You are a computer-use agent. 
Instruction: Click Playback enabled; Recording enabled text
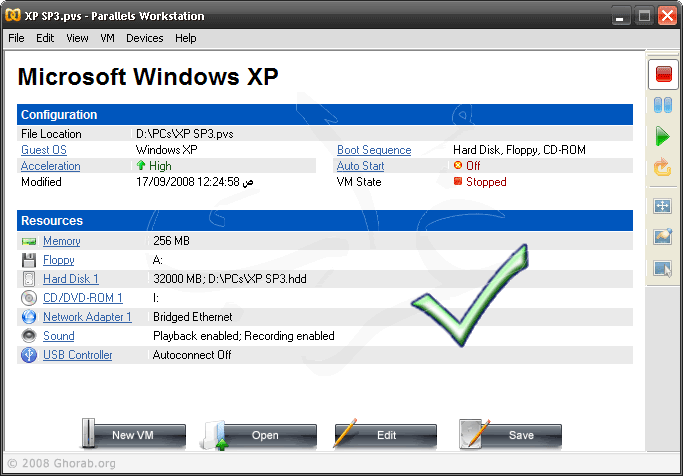pyautogui.click(x=243, y=336)
